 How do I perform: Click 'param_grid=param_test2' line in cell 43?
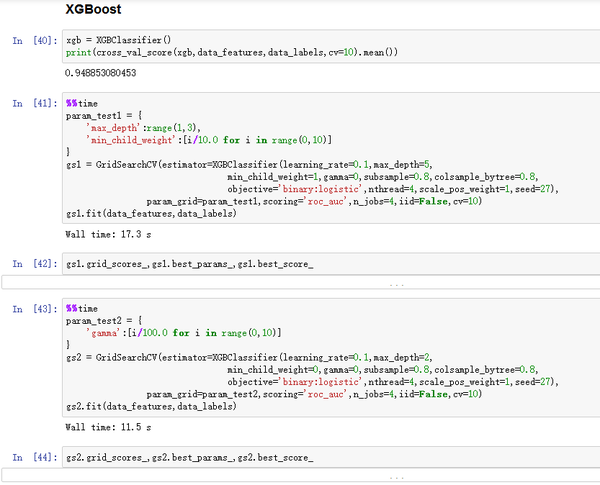[314, 394]
